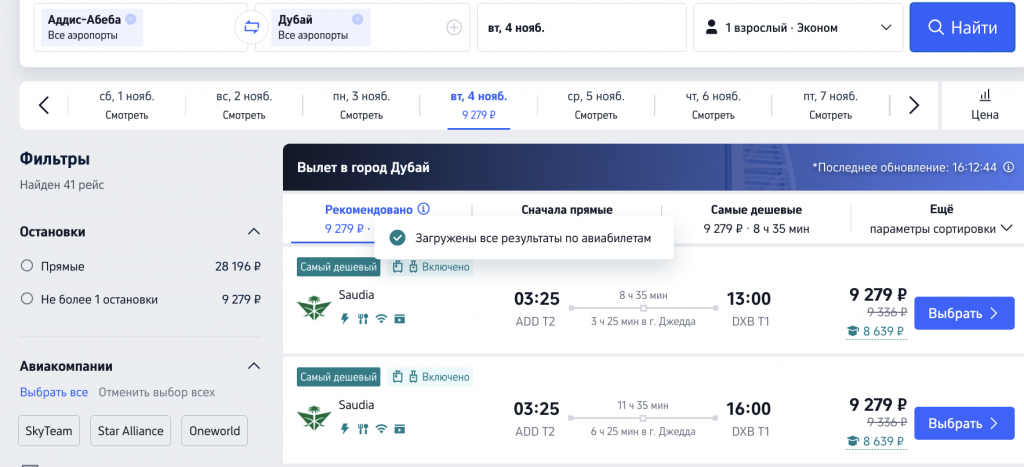
Task: Open the 1 взрослый · Эконом dropdown
Action: (796, 27)
